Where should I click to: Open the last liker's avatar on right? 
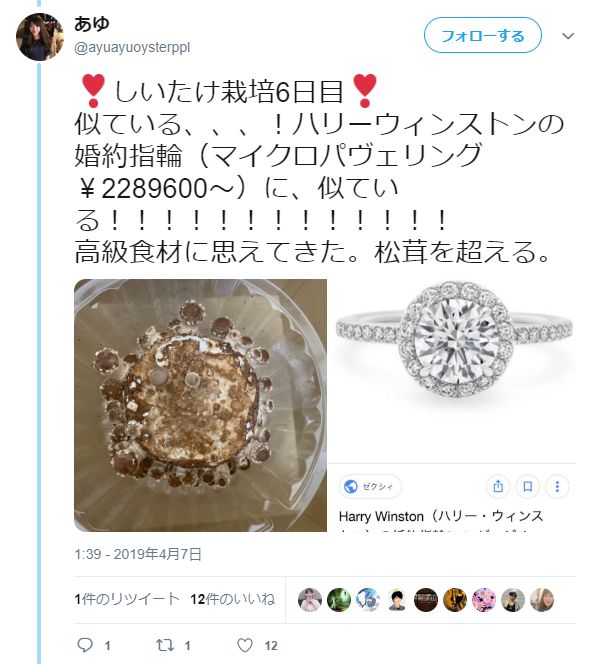[542, 600]
